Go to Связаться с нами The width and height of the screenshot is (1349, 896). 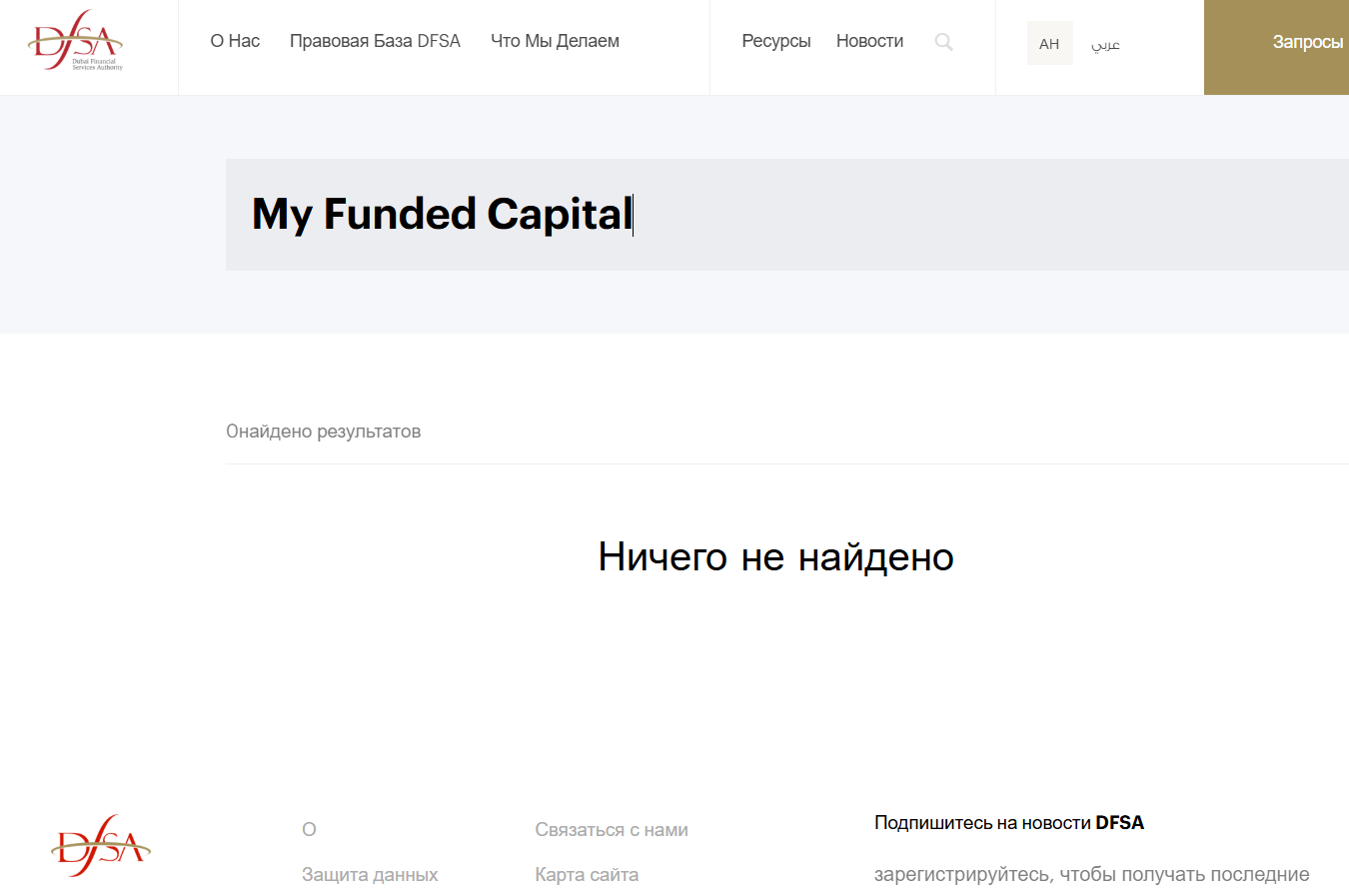(x=612, y=829)
